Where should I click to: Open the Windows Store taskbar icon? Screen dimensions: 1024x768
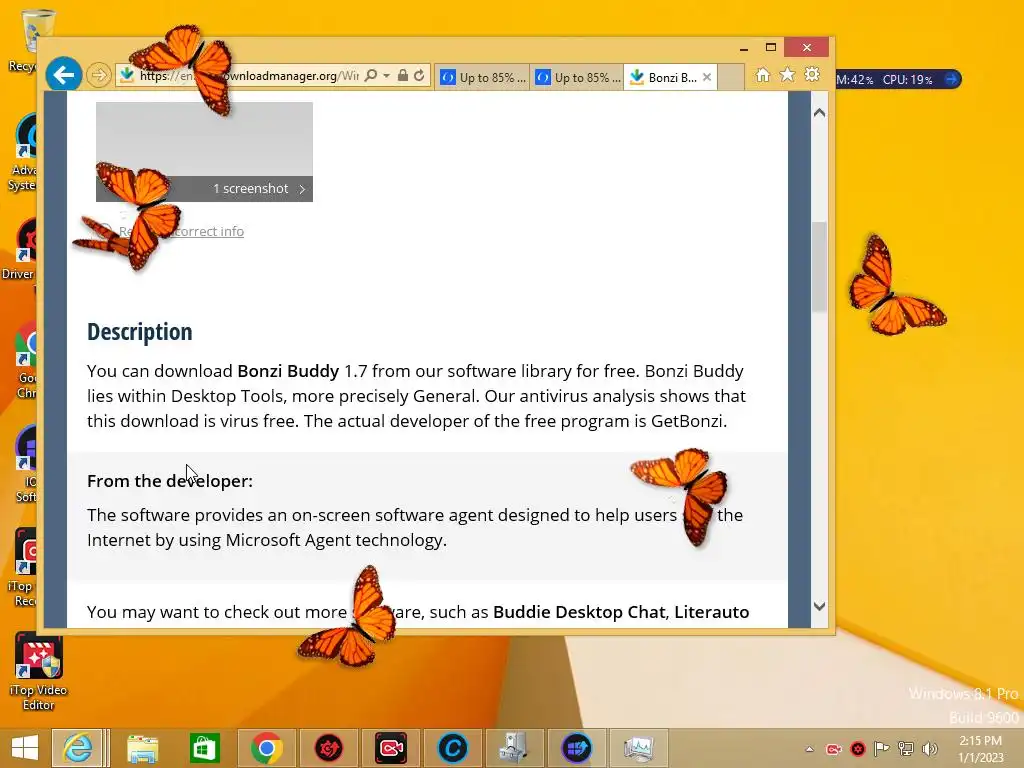(x=204, y=748)
